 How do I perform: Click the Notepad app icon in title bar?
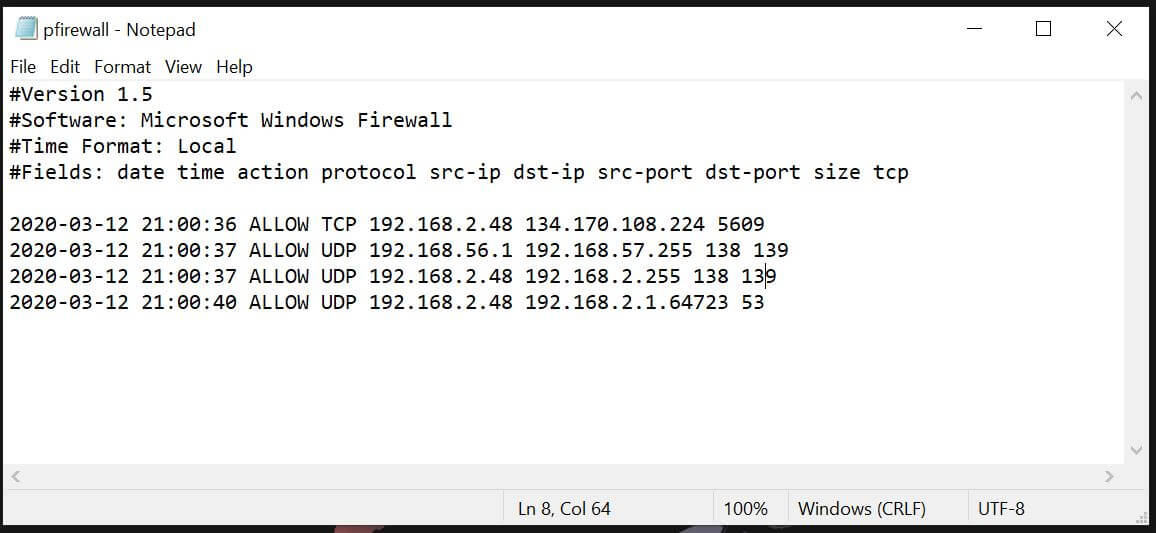tap(26, 29)
